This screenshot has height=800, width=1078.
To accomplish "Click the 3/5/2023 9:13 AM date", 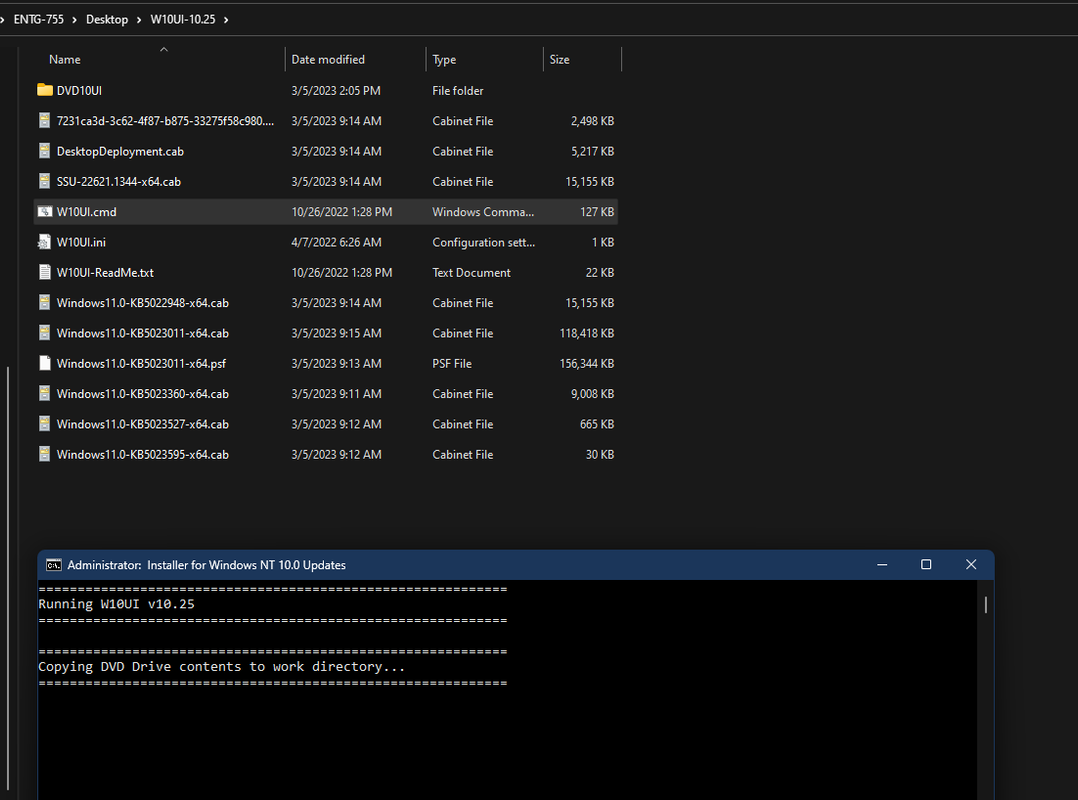I will [336, 363].
